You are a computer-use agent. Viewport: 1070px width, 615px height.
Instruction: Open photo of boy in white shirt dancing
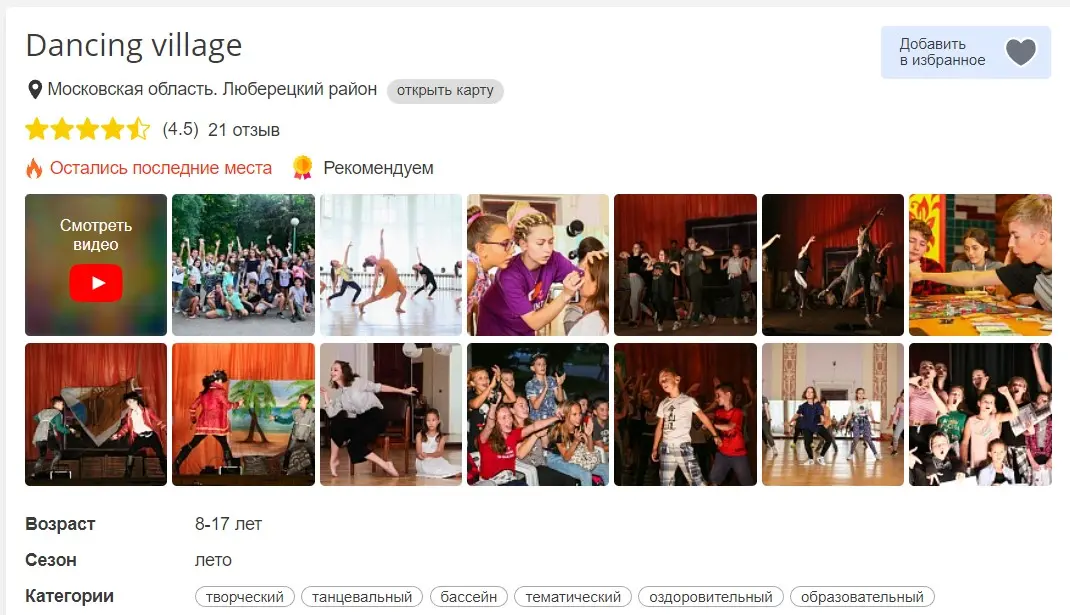(685, 414)
